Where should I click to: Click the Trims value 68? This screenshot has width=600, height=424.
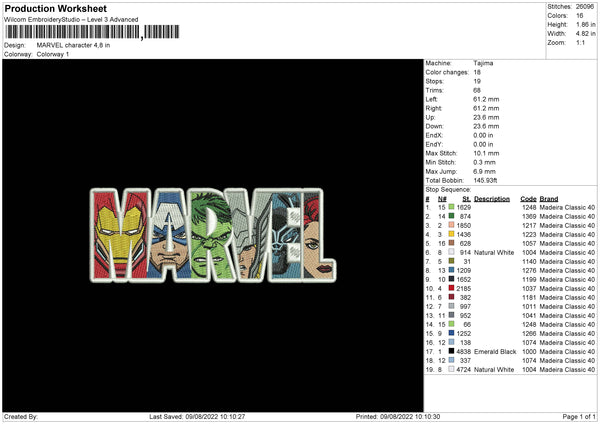pos(477,90)
